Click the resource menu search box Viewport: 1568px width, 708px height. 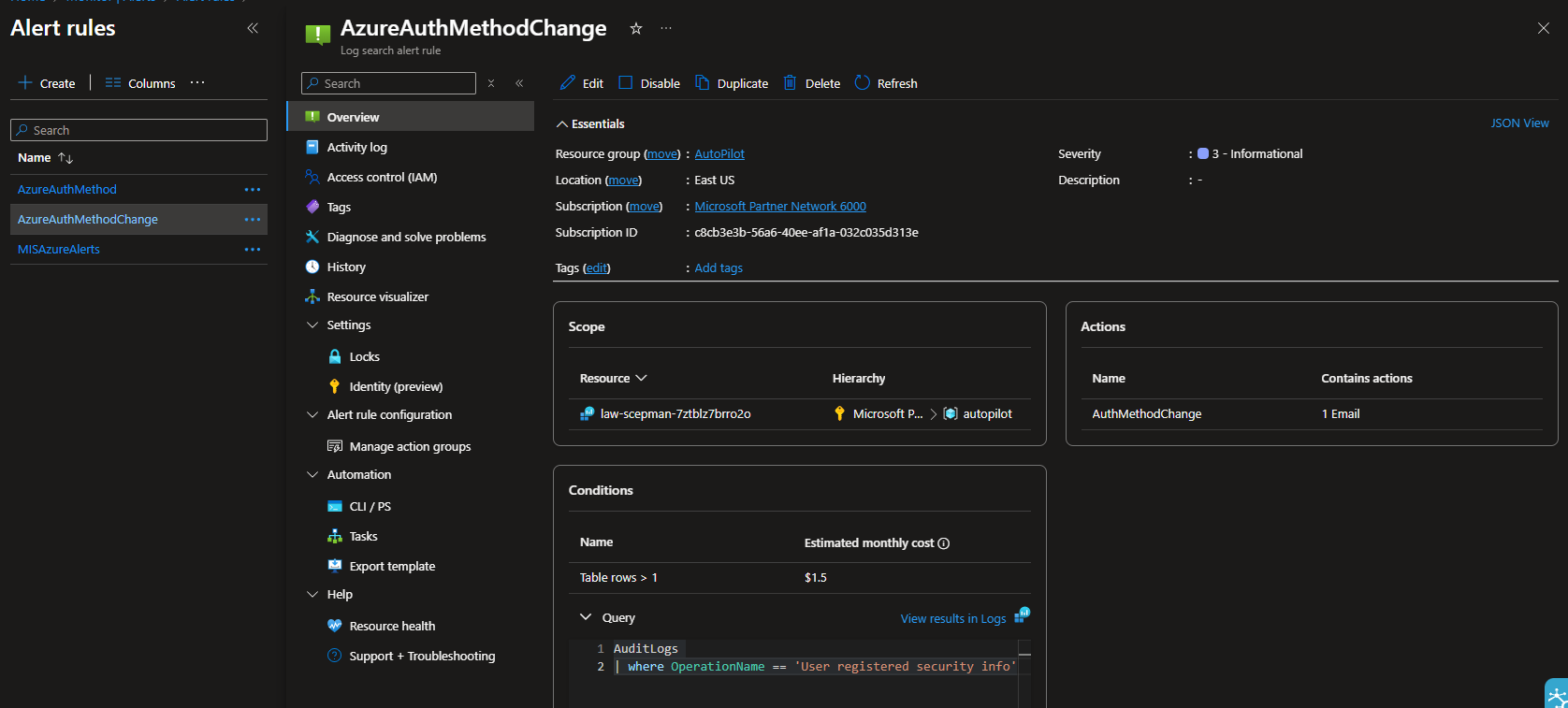[388, 83]
